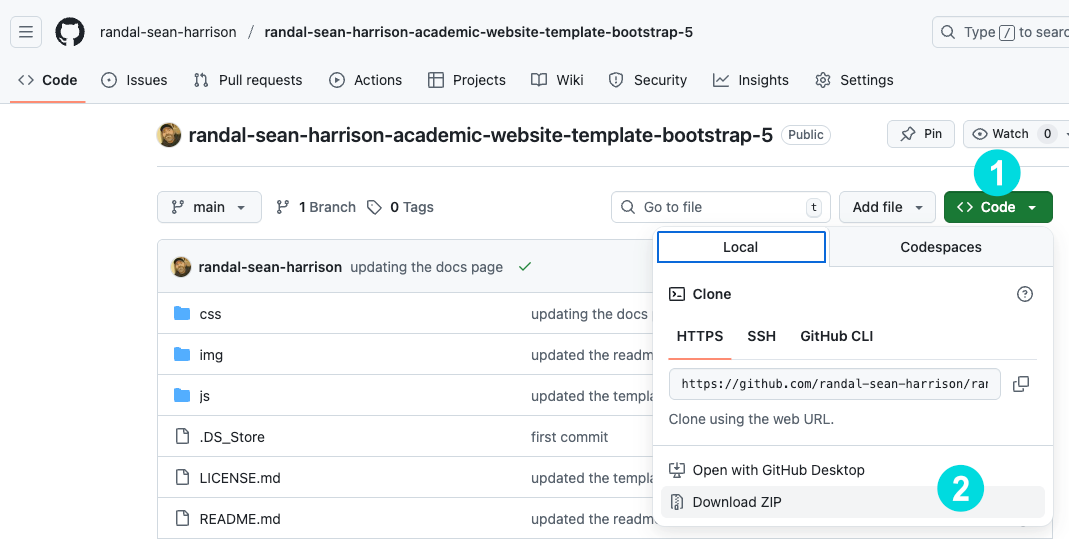
Task: Select the SSH clone option
Action: 761,336
